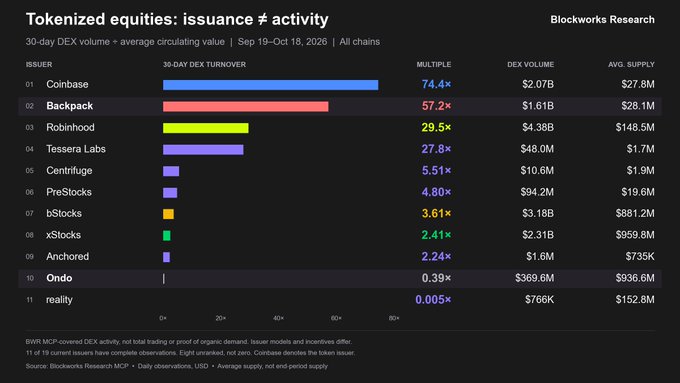The height and width of the screenshot is (383, 680).
Task: Click Centrifuge's purple turnover bar
Action: coord(171,171)
